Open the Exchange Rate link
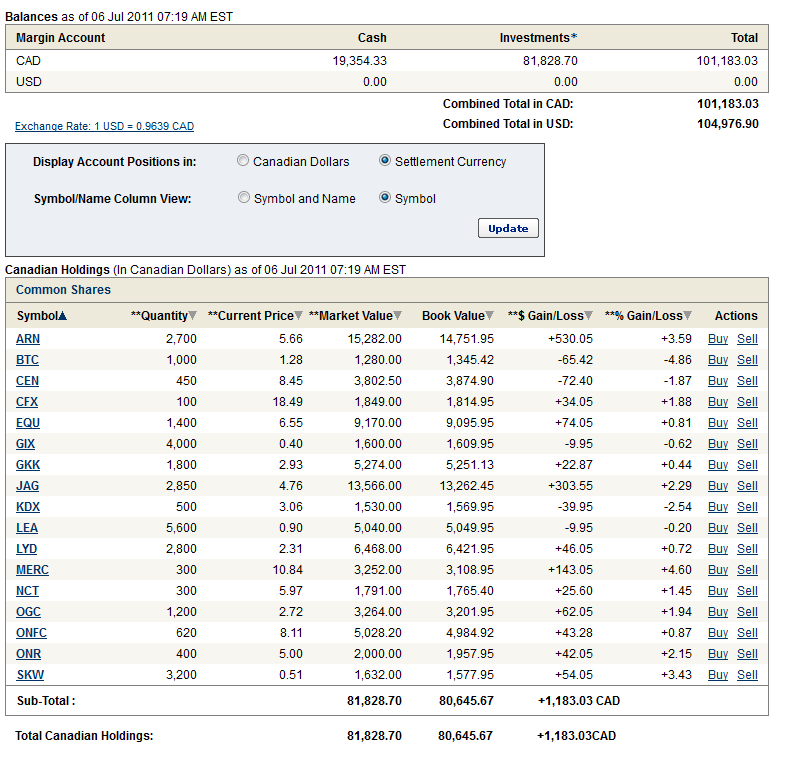The image size is (794, 761). point(104,127)
